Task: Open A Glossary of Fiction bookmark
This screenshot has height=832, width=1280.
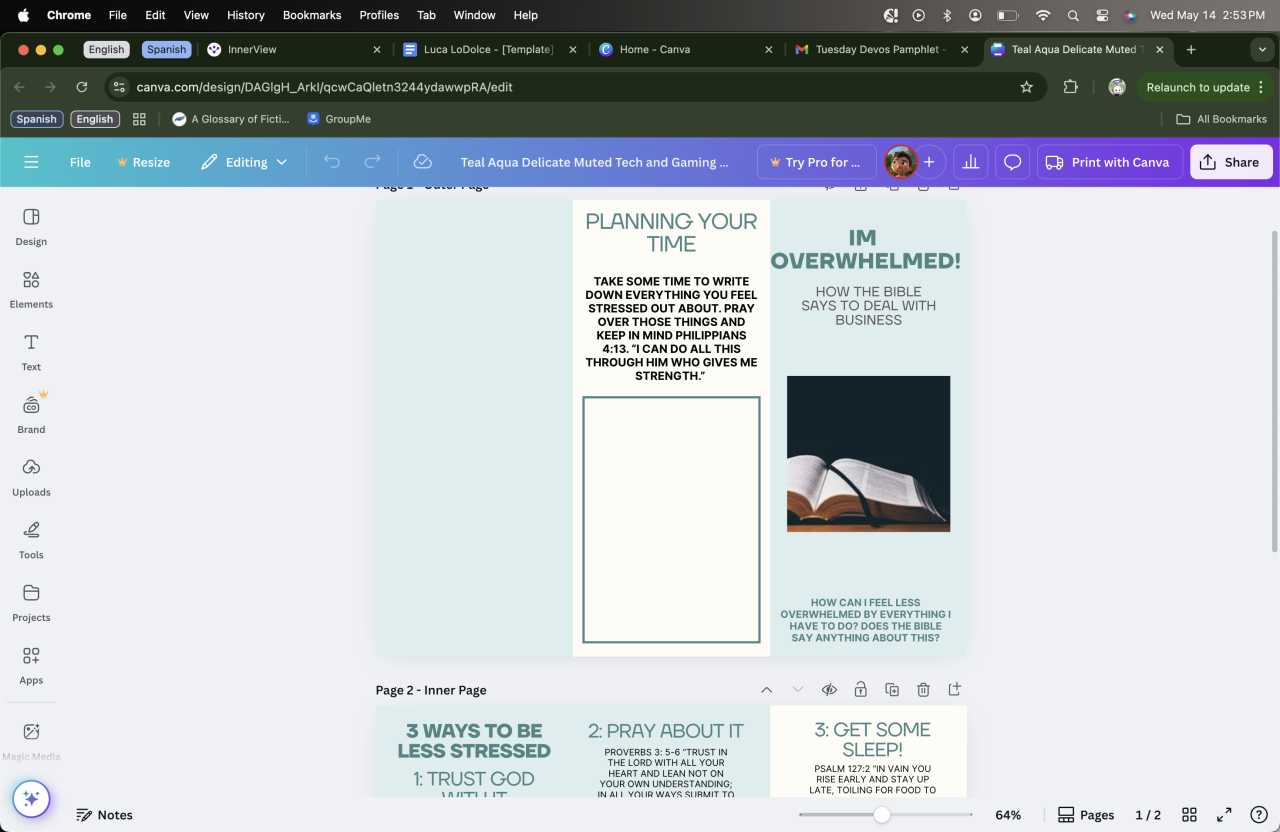Action: click(x=231, y=119)
